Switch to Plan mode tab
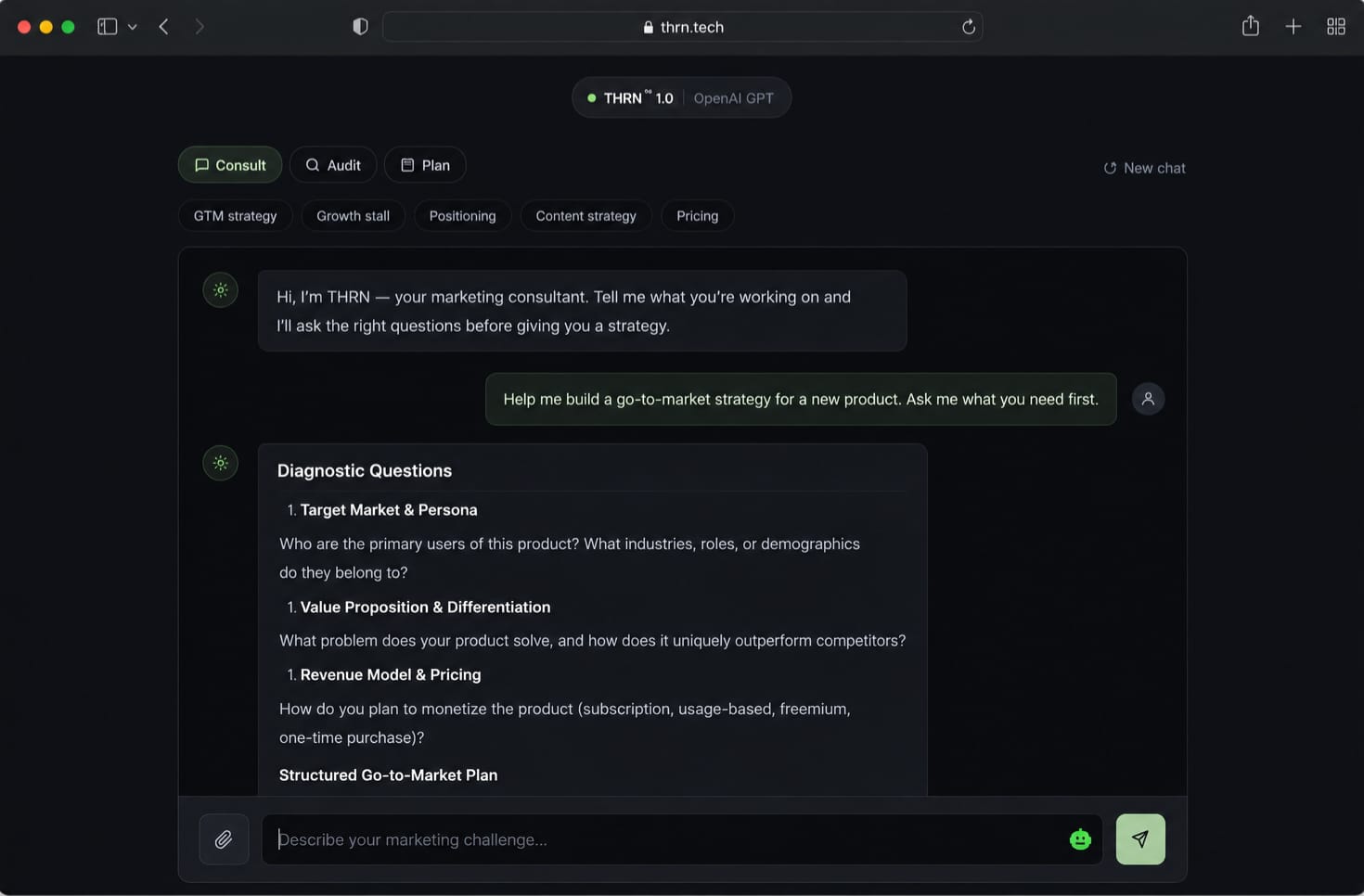1364x896 pixels. [x=425, y=165]
